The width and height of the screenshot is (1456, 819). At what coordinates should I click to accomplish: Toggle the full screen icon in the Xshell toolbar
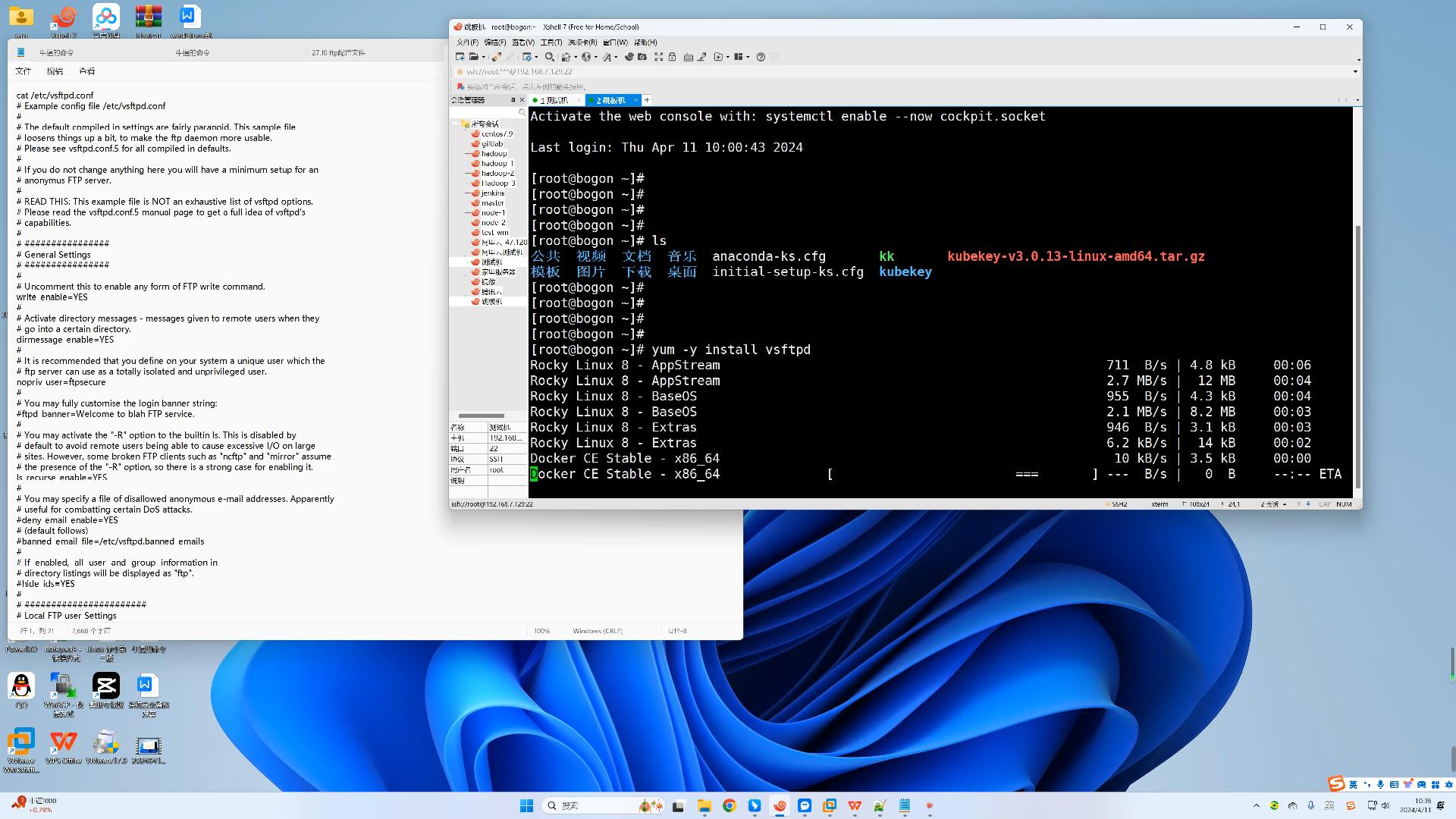click(659, 57)
